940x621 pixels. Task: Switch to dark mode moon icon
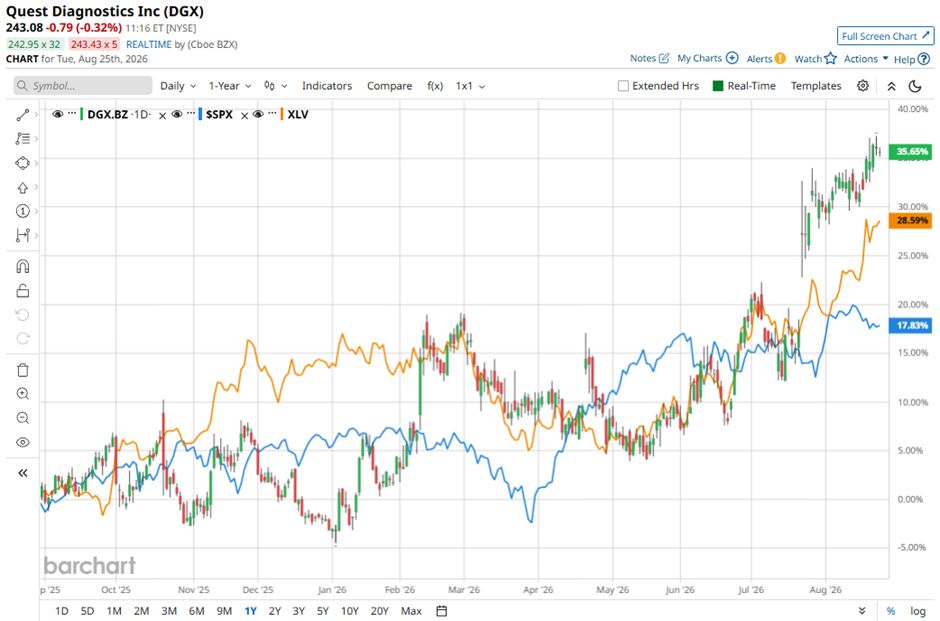[915, 86]
